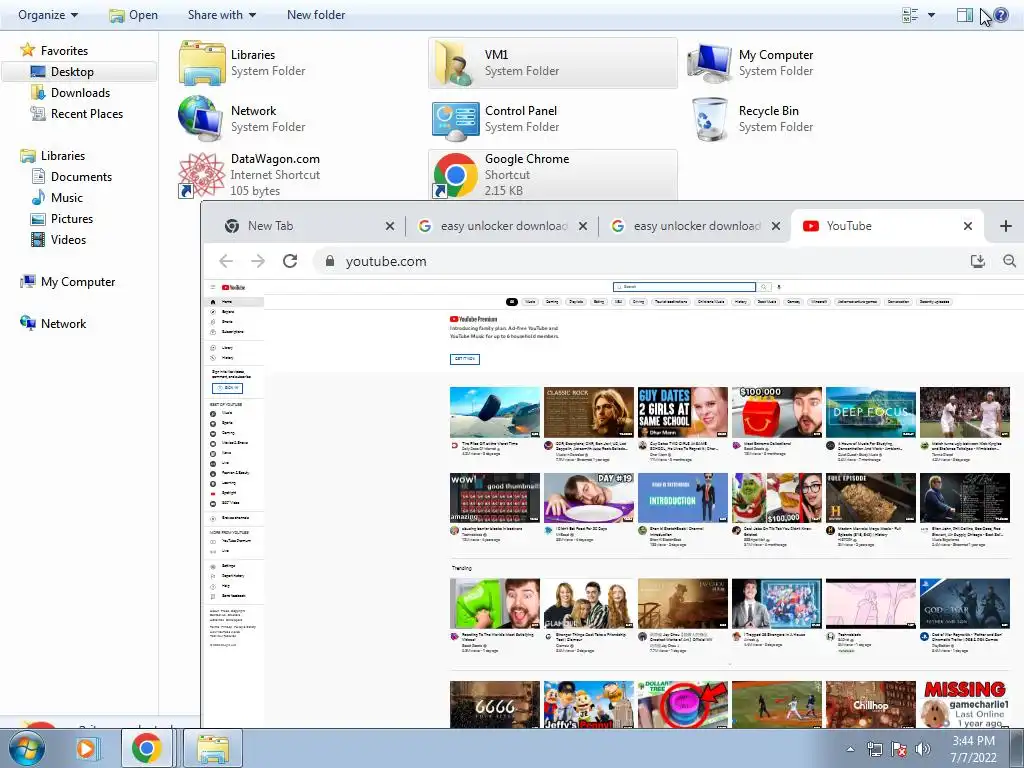Open the Recycle Bin icon
This screenshot has height=768, width=1024.
(710, 119)
